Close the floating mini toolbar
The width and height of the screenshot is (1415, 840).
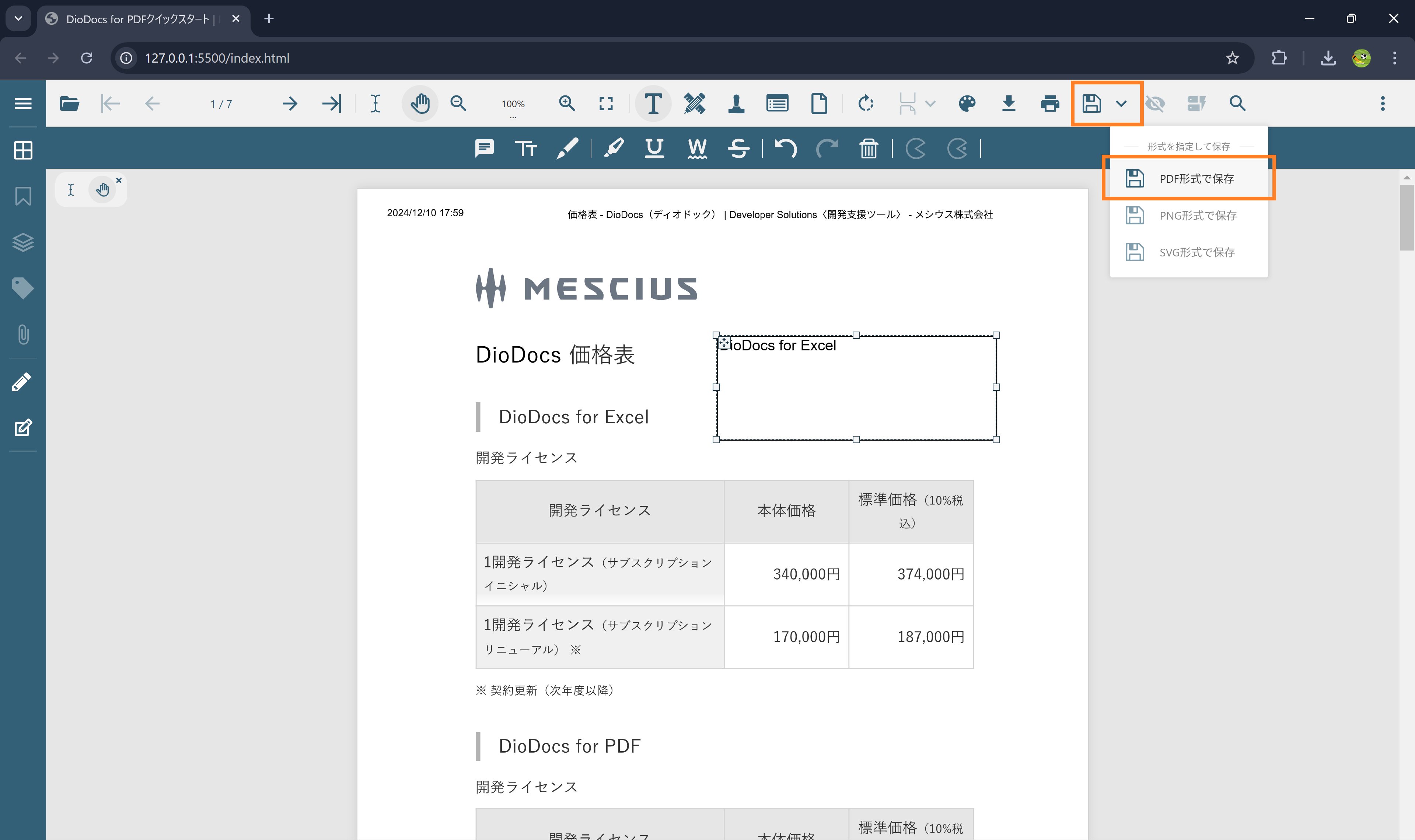(119, 181)
